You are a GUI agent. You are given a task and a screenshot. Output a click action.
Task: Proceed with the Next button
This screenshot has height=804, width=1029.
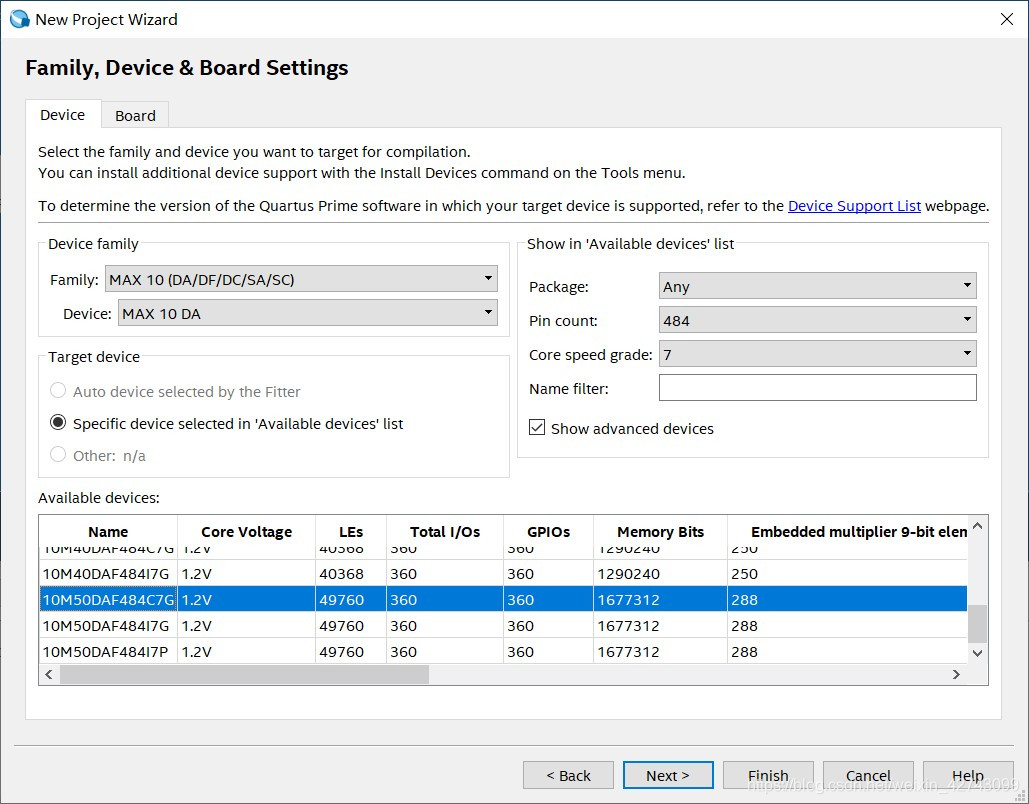pos(668,775)
